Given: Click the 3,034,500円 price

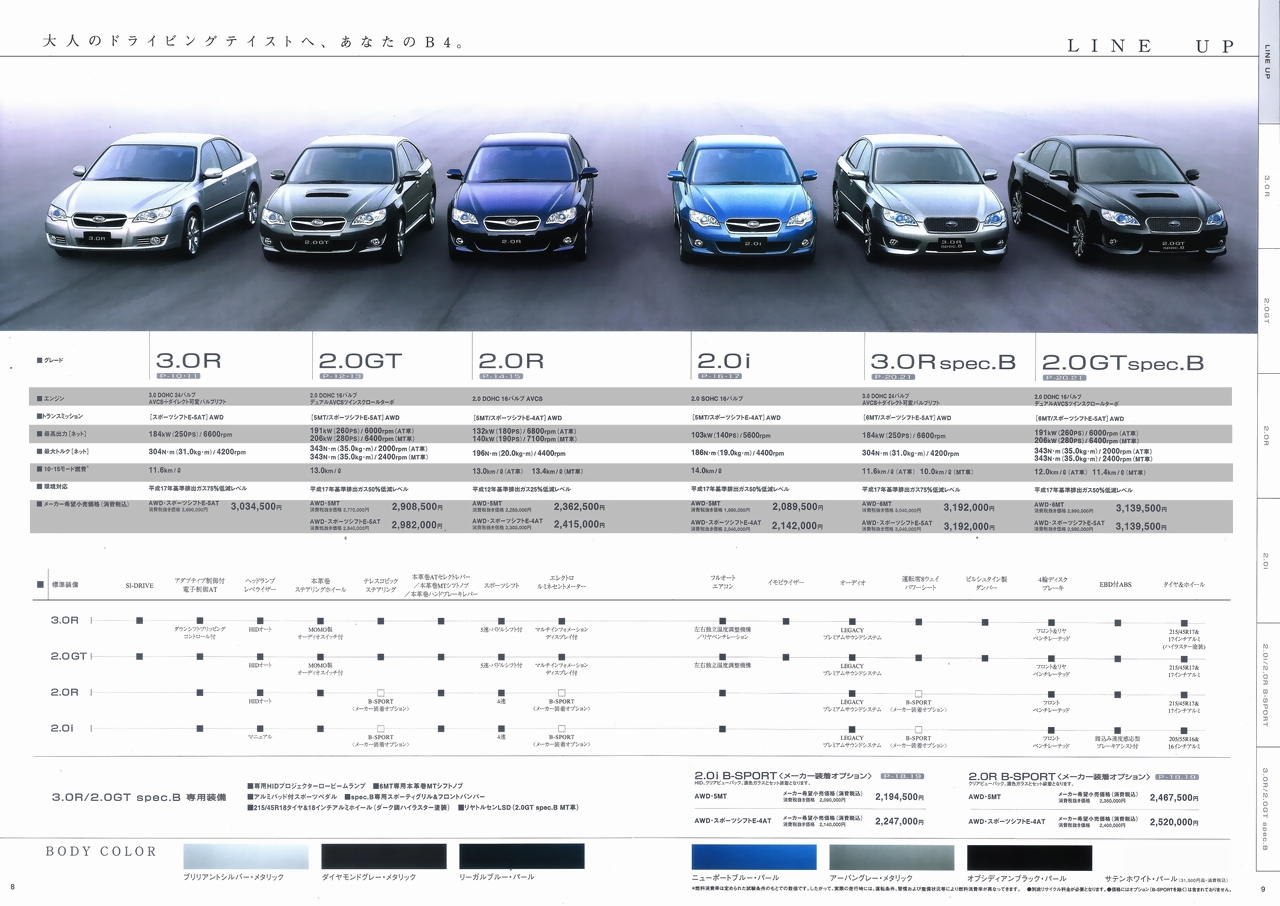Looking at the screenshot, I should (x=256, y=507).
